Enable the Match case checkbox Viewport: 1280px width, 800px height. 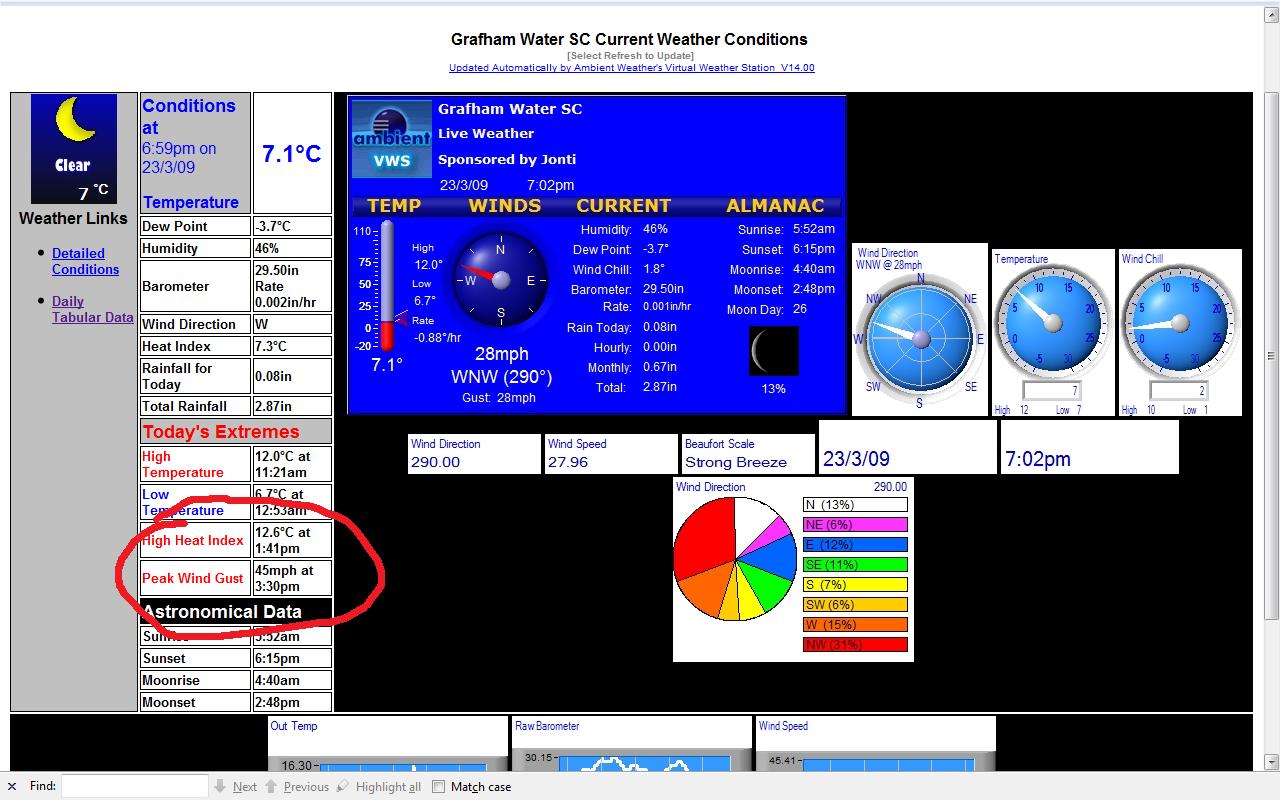[438, 787]
